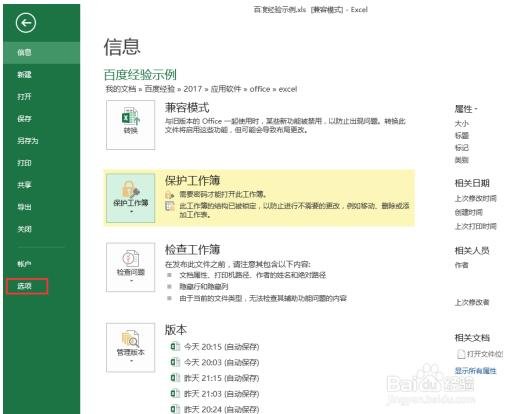Open the 保护工作簿 lock icon button
514x414 pixels.
(130, 198)
